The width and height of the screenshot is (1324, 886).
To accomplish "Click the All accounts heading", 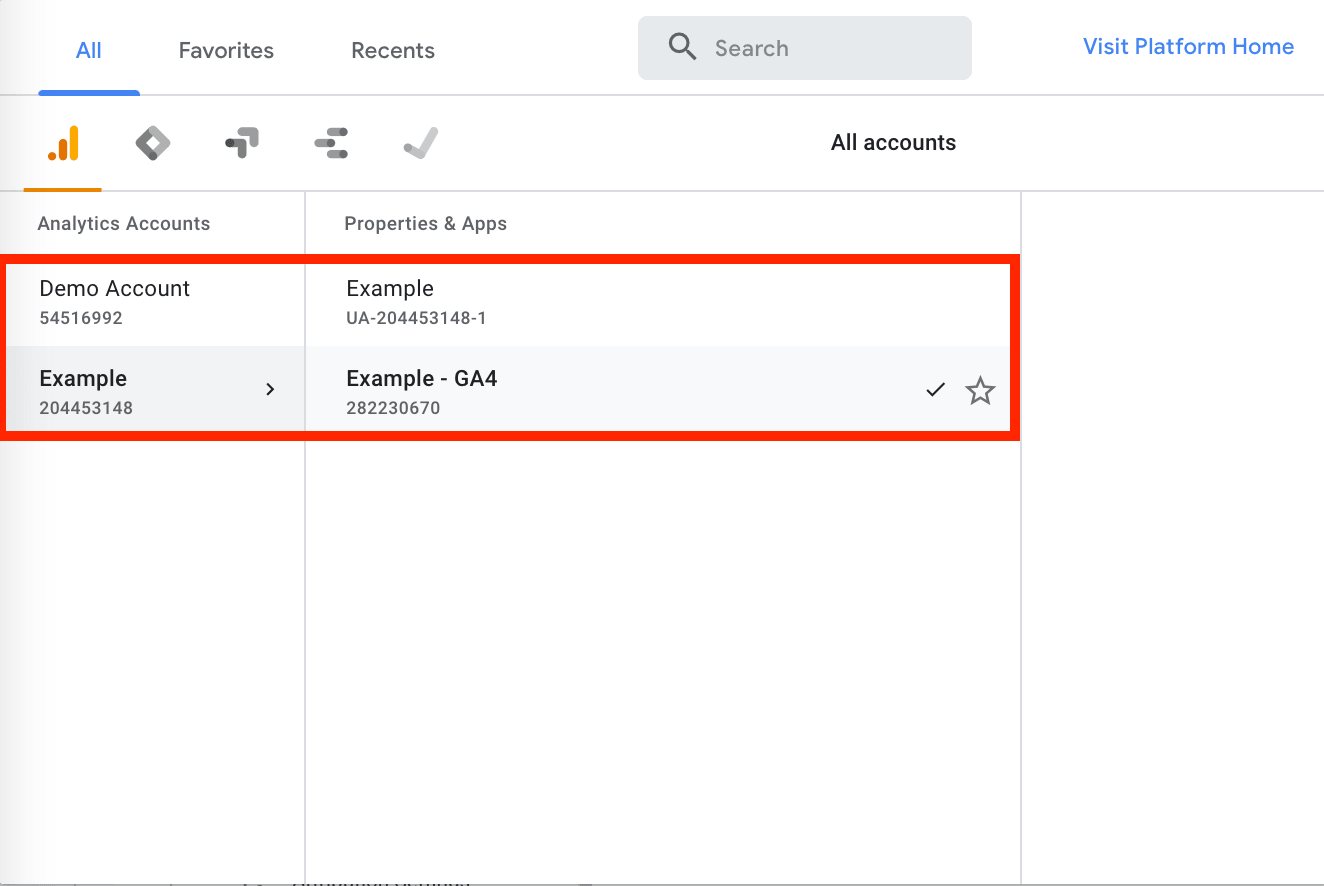I will 892,142.
